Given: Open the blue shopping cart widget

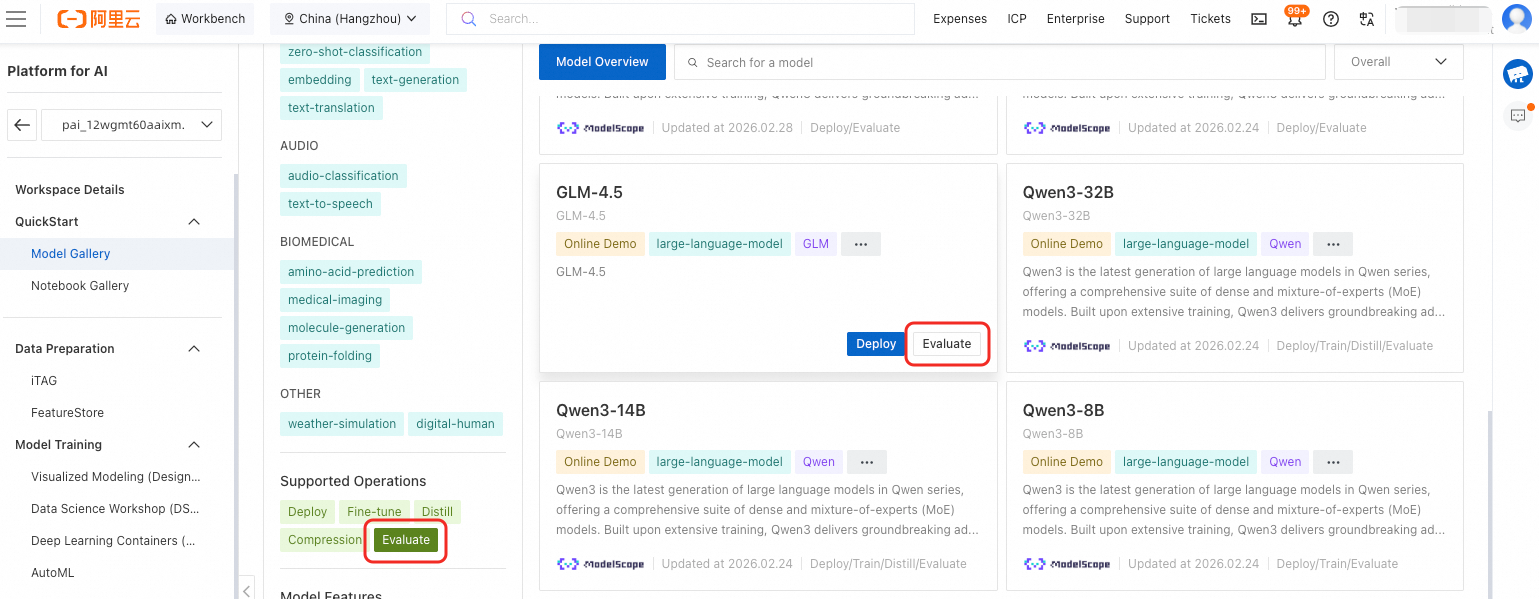Looking at the screenshot, I should click(x=1517, y=73).
